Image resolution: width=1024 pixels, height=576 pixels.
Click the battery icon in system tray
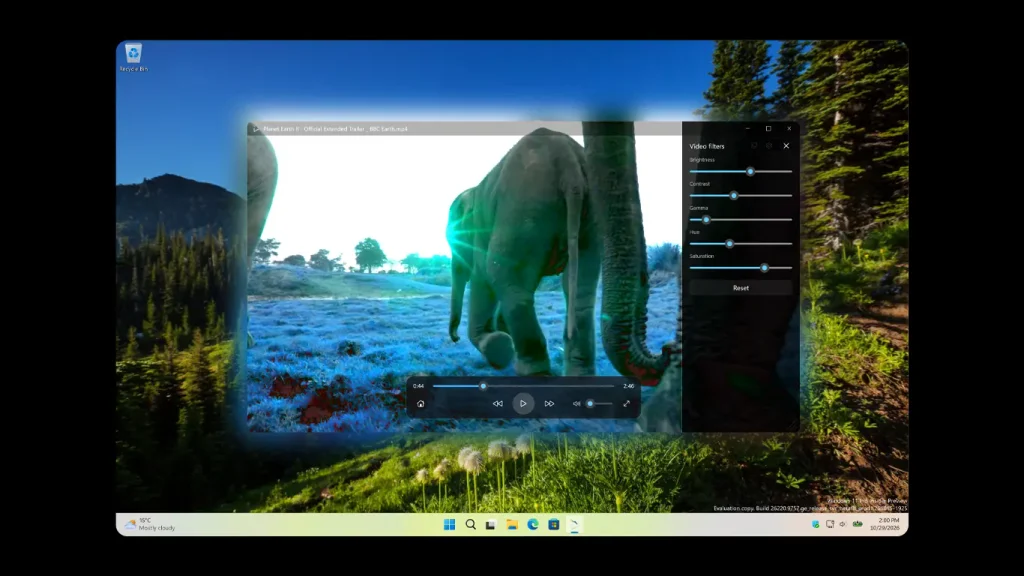pos(857,524)
